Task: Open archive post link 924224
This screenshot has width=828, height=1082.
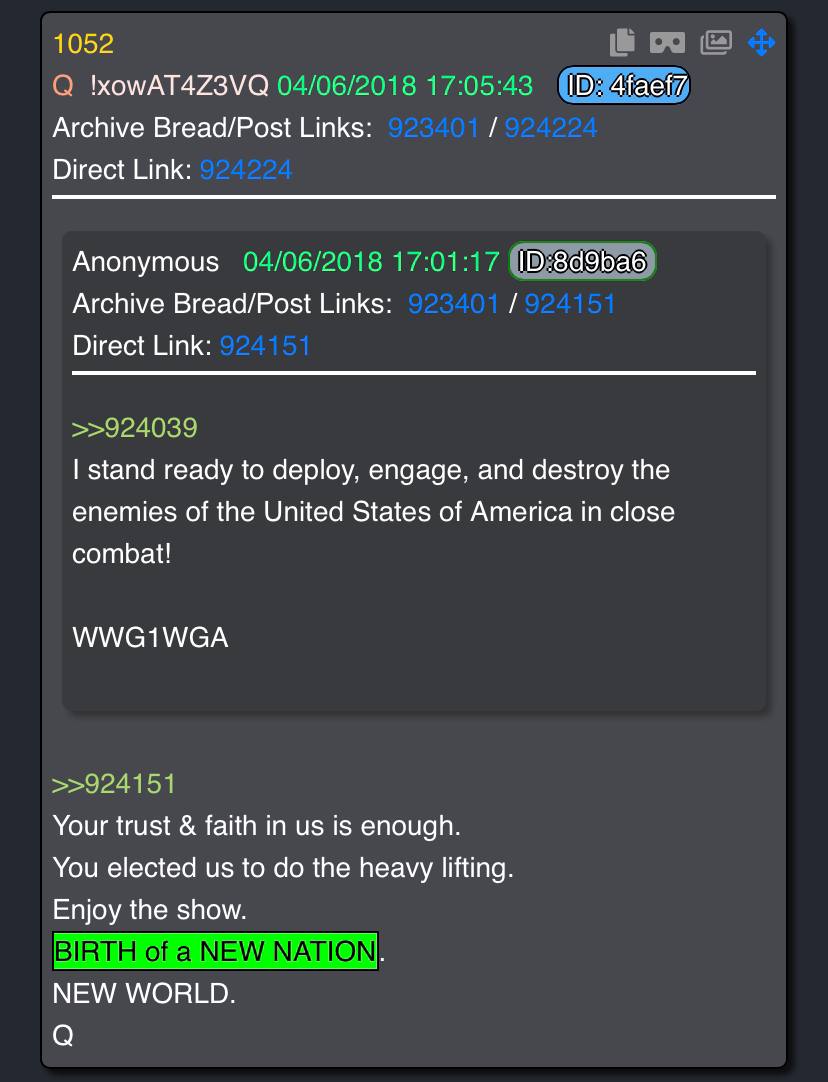Action: [x=551, y=128]
